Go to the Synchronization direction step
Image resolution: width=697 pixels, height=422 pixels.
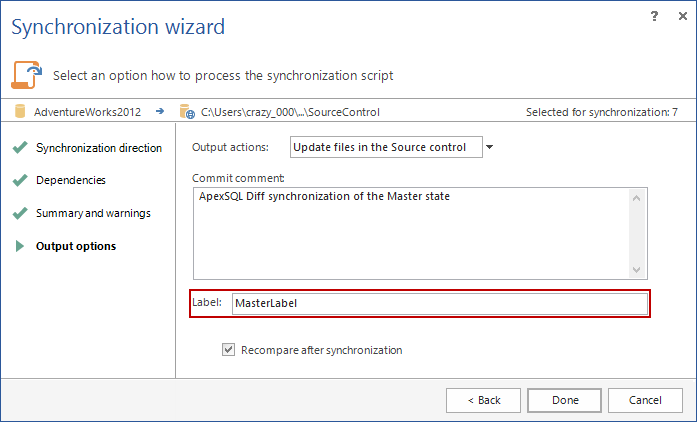99,148
